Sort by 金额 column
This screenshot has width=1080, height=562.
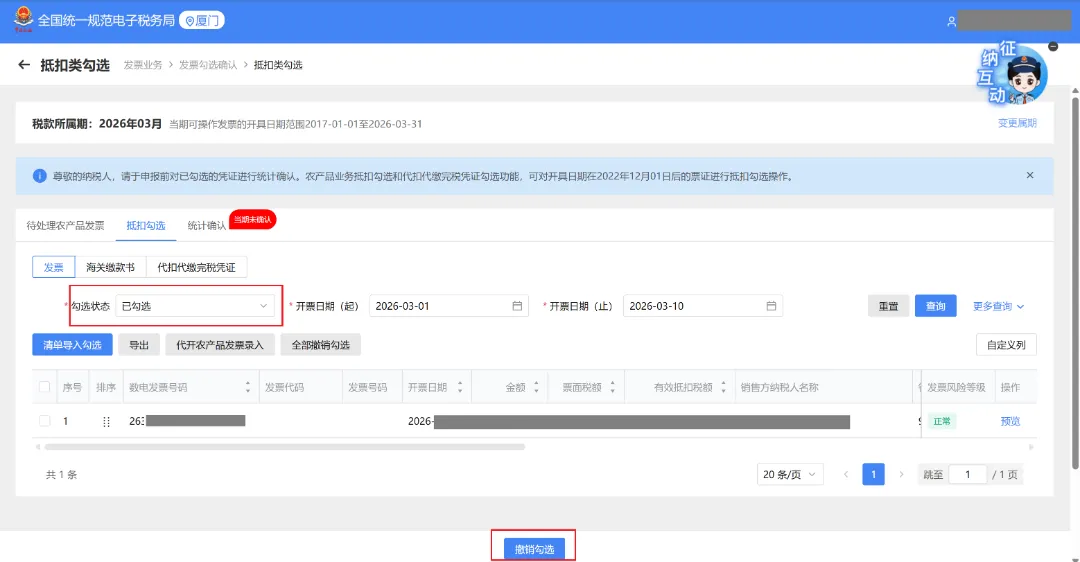click(537, 387)
